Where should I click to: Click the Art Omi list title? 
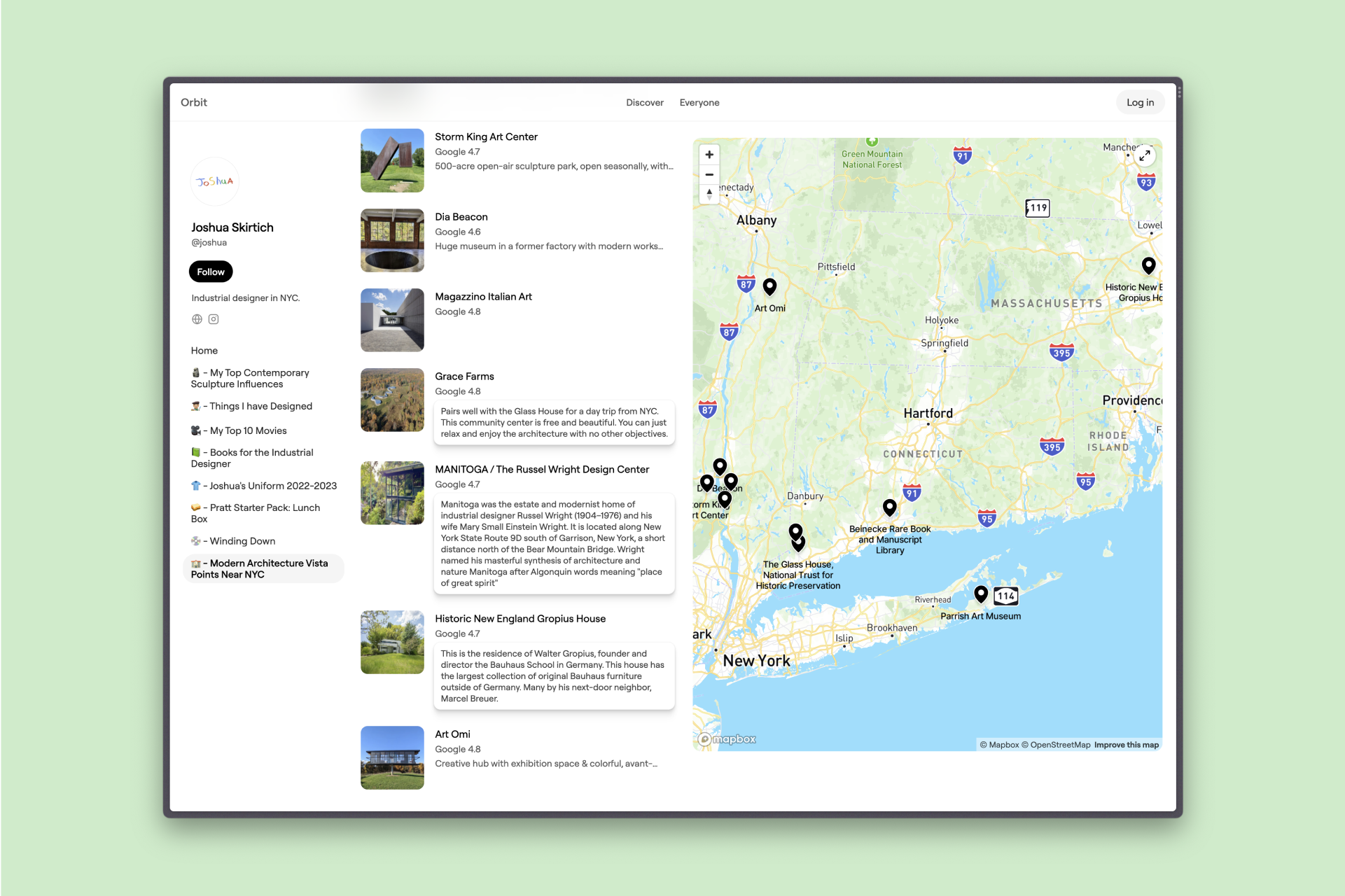point(452,734)
